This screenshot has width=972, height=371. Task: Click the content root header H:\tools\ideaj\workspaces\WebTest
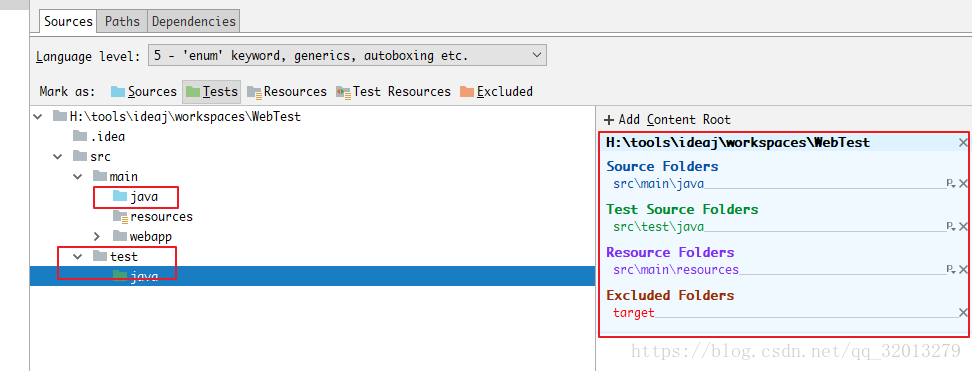[x=738, y=143]
